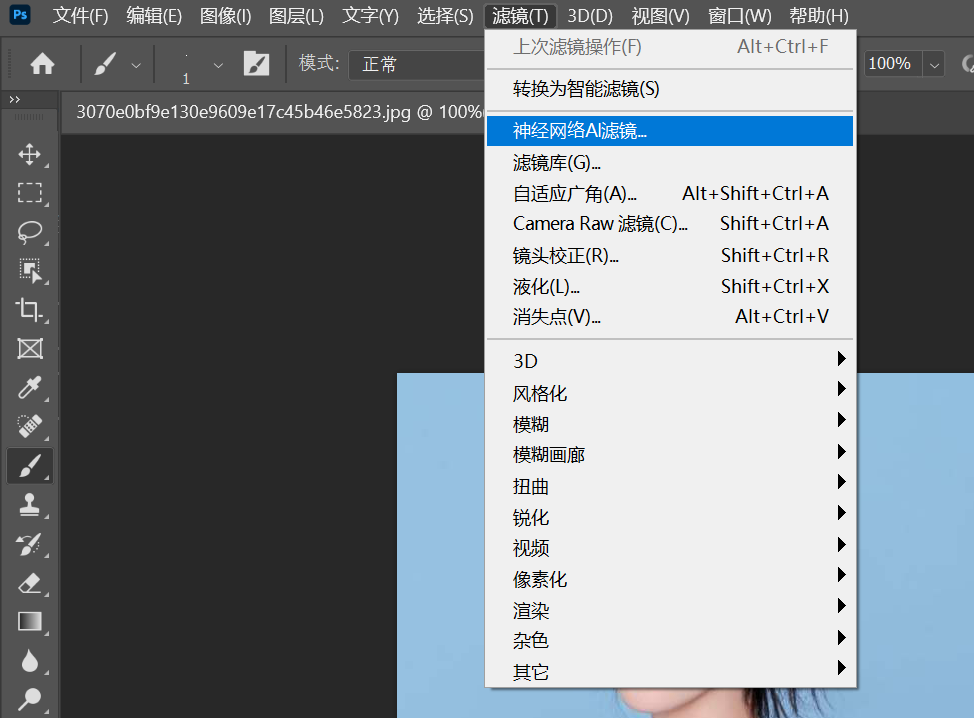974x718 pixels.
Task: Open the 窗口(W) menu
Action: pyautogui.click(x=739, y=16)
